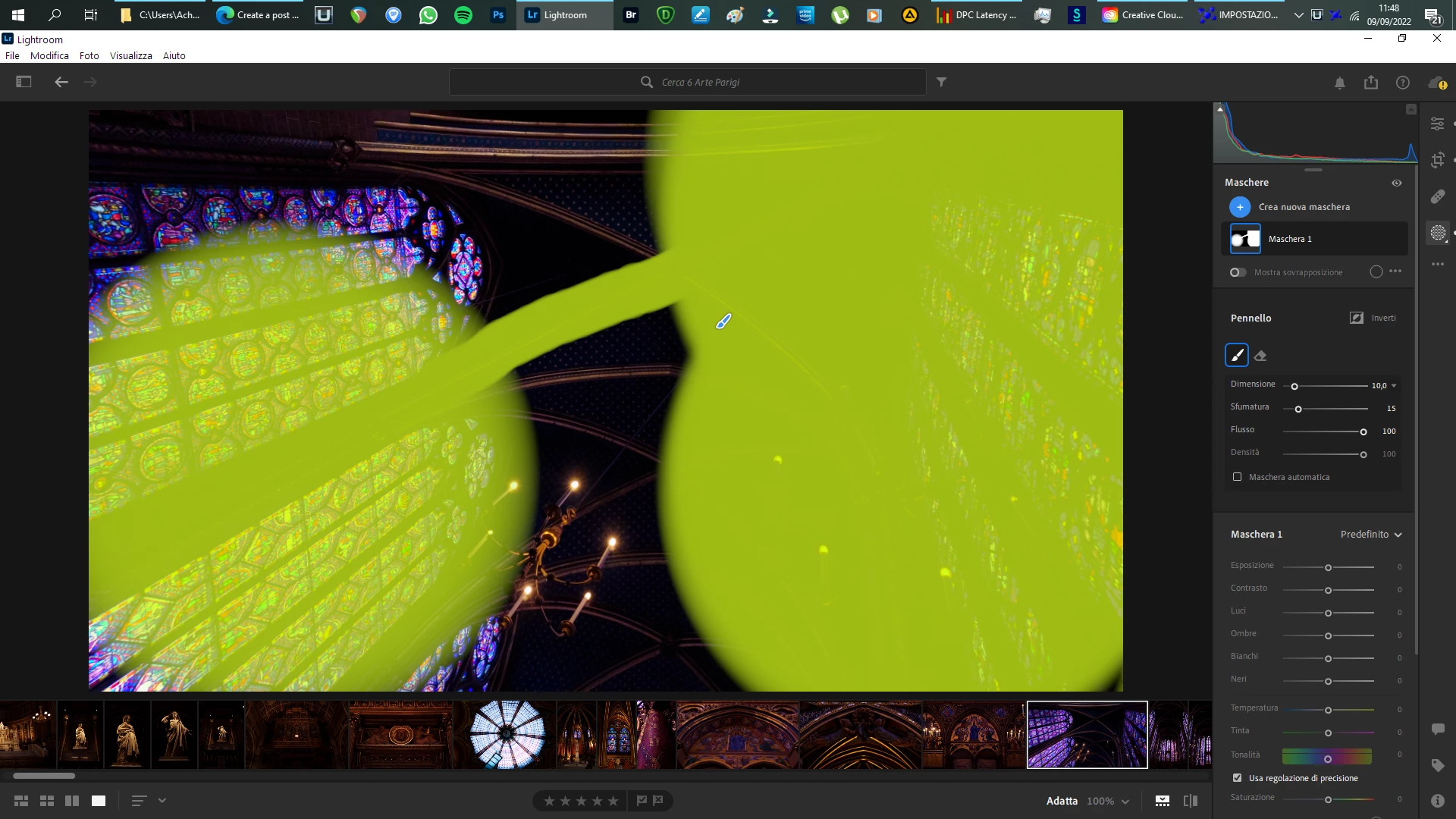Screen dimensions: 1456x819
Task: Open the crop and rotate tool
Action: tap(1438, 160)
